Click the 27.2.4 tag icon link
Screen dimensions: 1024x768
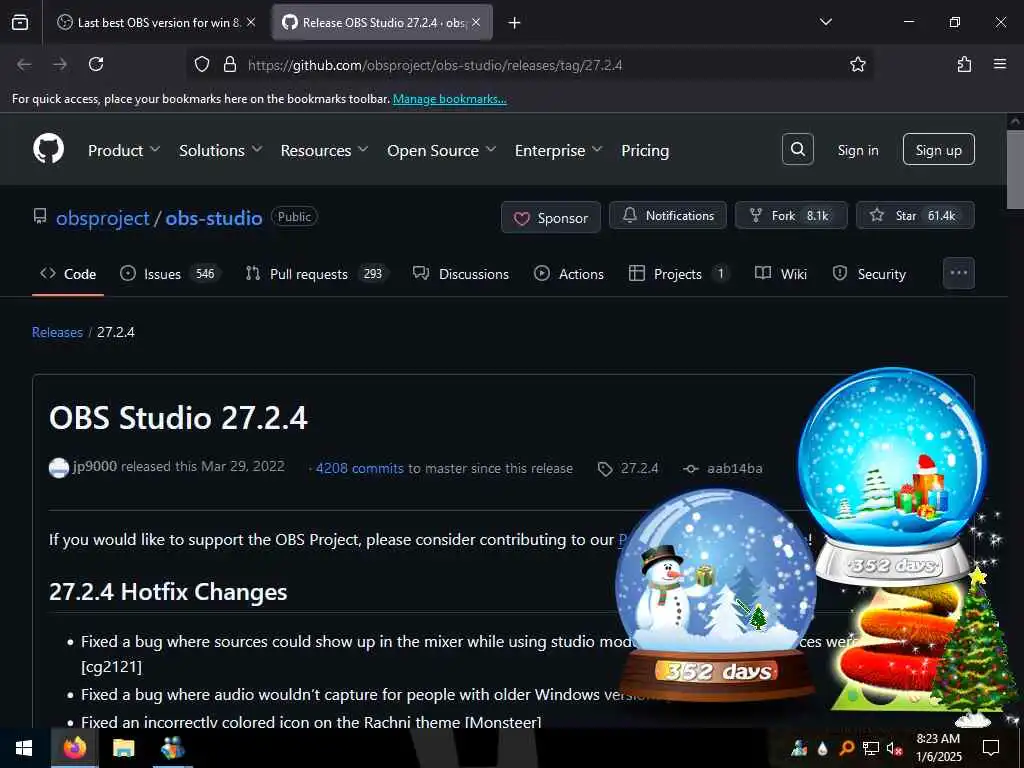[628, 468]
